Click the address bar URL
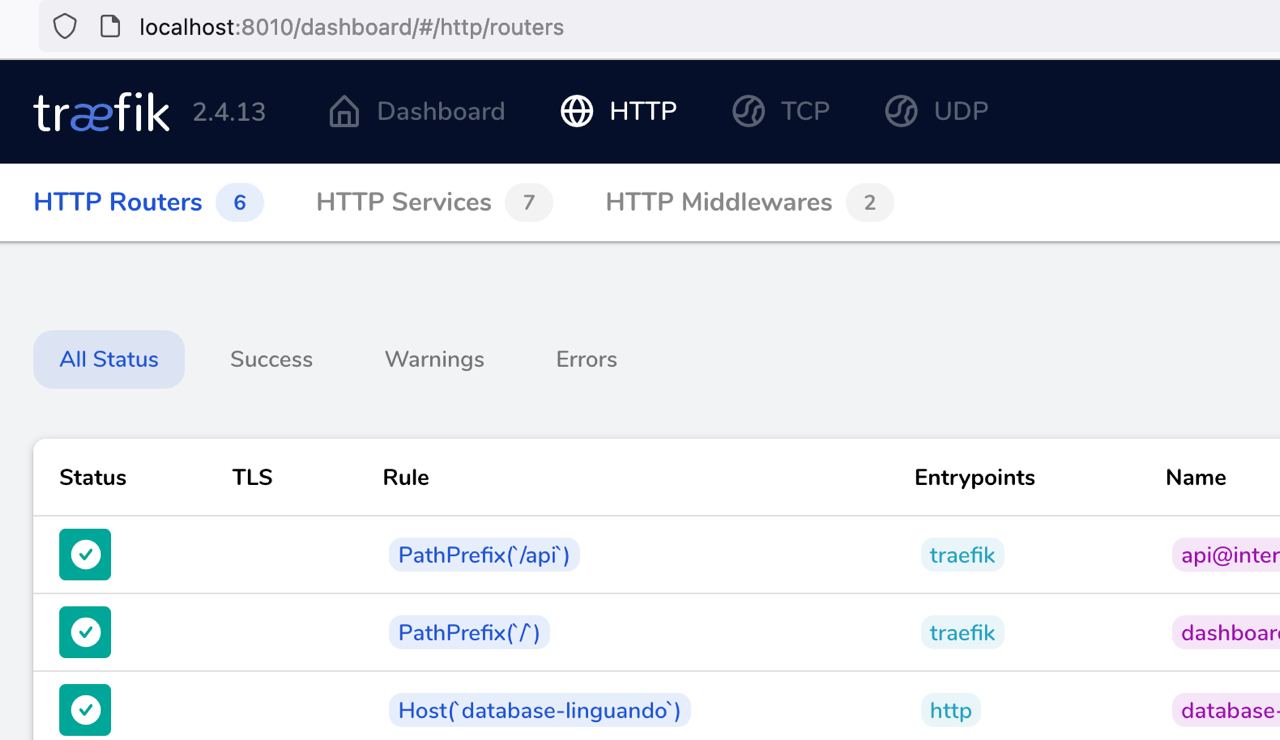Viewport: 1280px width, 740px height. coord(351,27)
